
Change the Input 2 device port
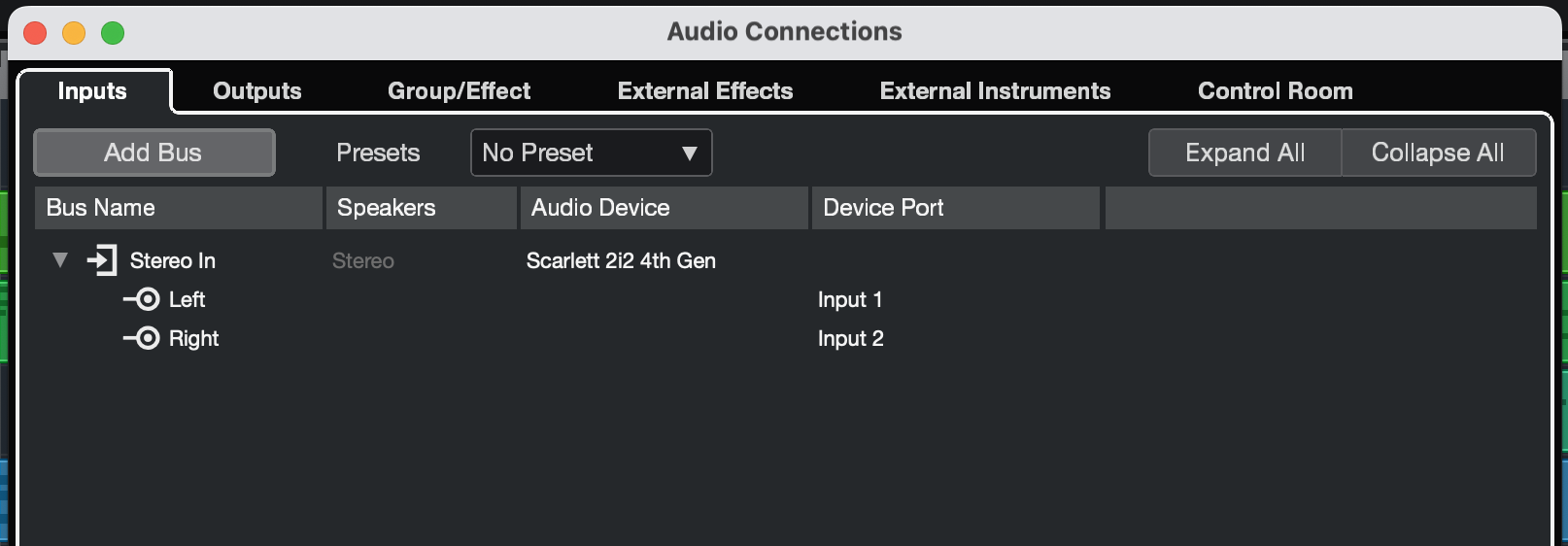pyautogui.click(x=850, y=338)
